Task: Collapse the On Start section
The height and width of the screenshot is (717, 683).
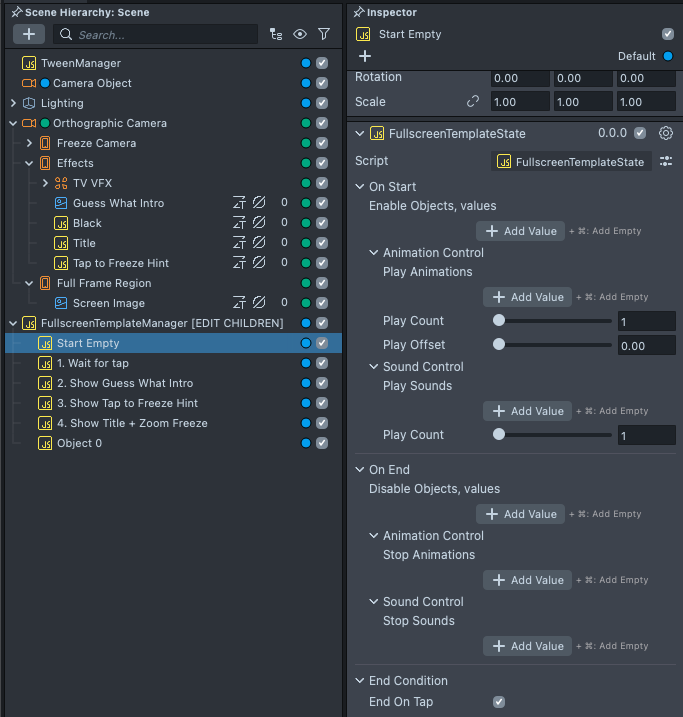Action: (x=360, y=187)
